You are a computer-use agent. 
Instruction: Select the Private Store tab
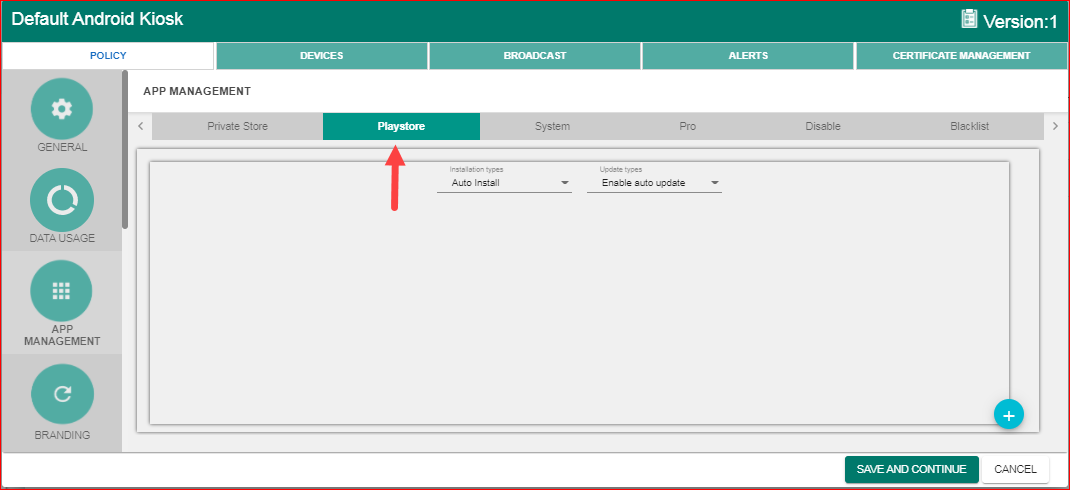tap(237, 126)
